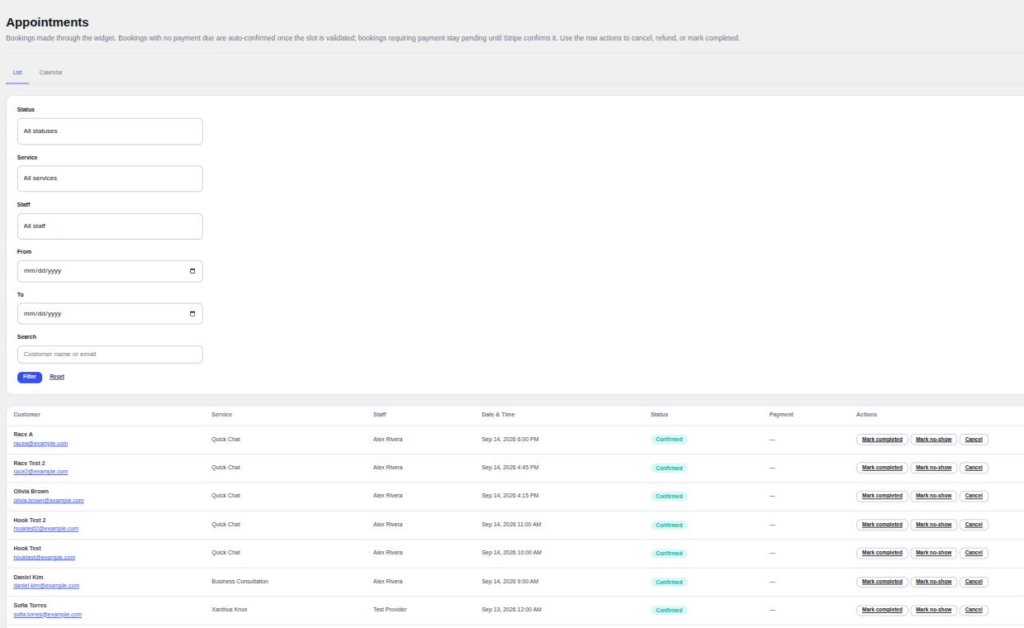Click Xanthus Knox service cell
This screenshot has height=628, width=1024.
(229, 610)
